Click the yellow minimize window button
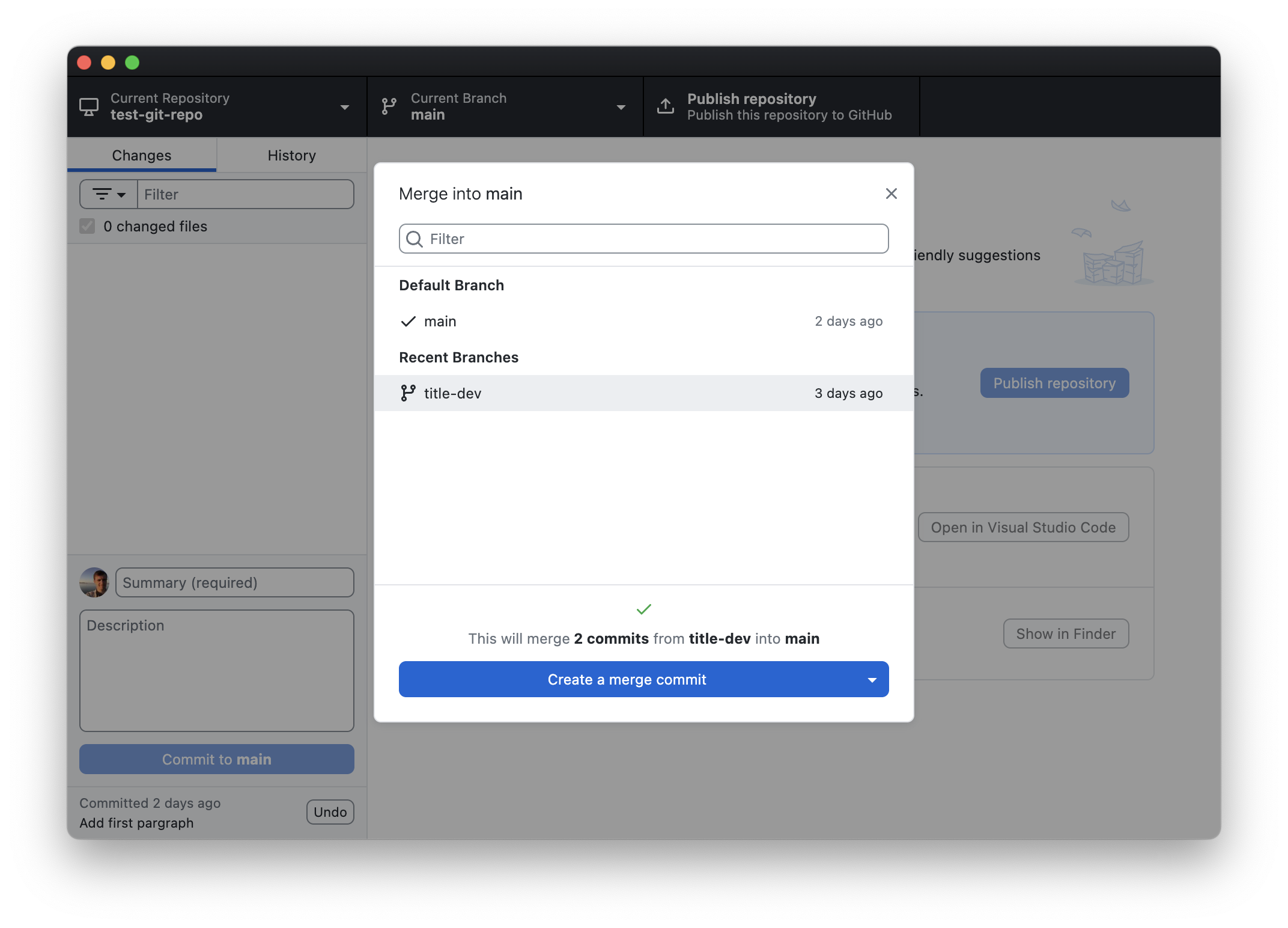The image size is (1288, 928). point(108,63)
